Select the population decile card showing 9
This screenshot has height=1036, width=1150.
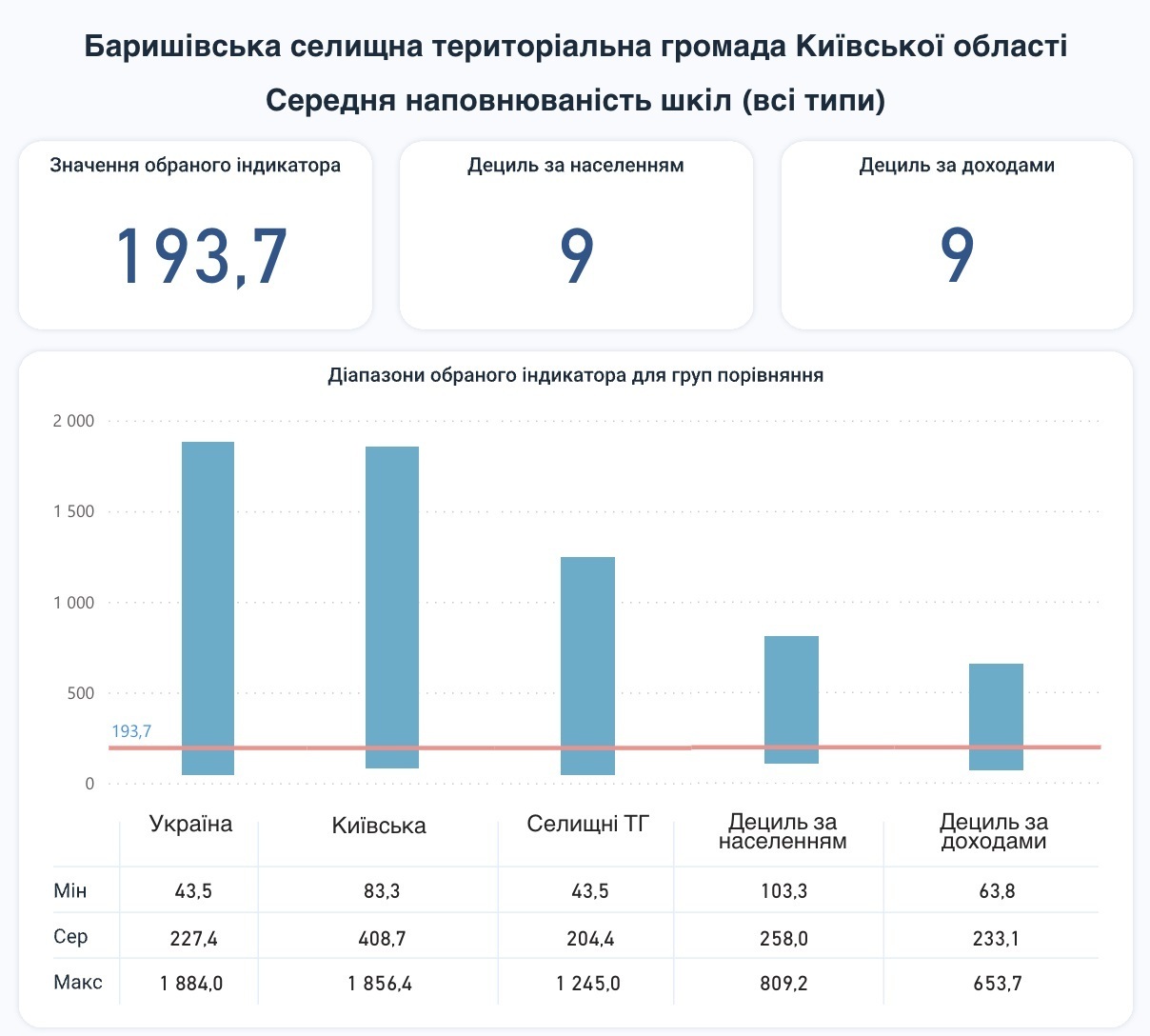[x=576, y=235]
